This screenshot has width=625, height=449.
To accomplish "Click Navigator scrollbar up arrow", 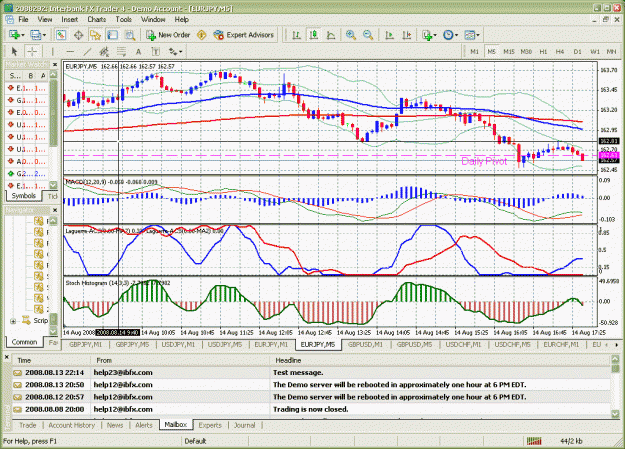I will 53,221.
